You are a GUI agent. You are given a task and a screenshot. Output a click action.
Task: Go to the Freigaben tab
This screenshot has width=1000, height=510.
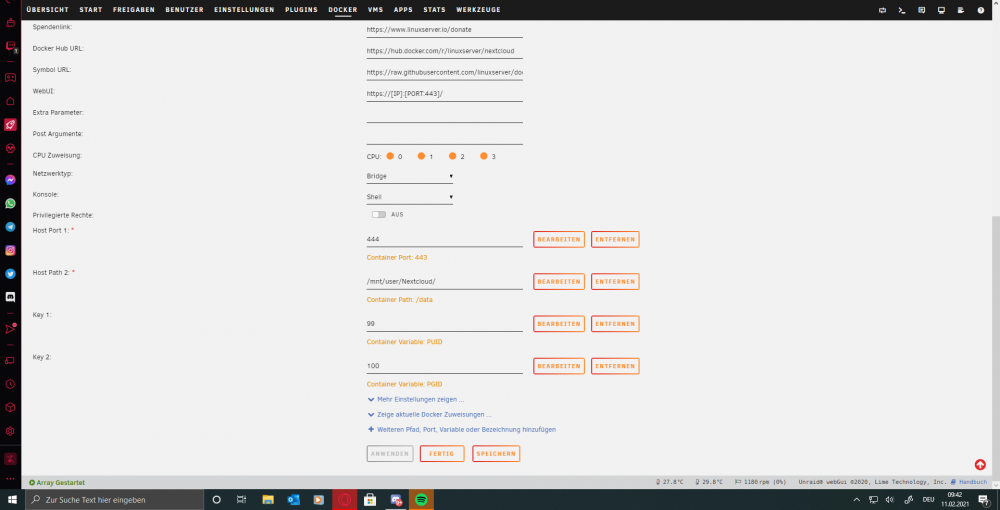point(133,10)
